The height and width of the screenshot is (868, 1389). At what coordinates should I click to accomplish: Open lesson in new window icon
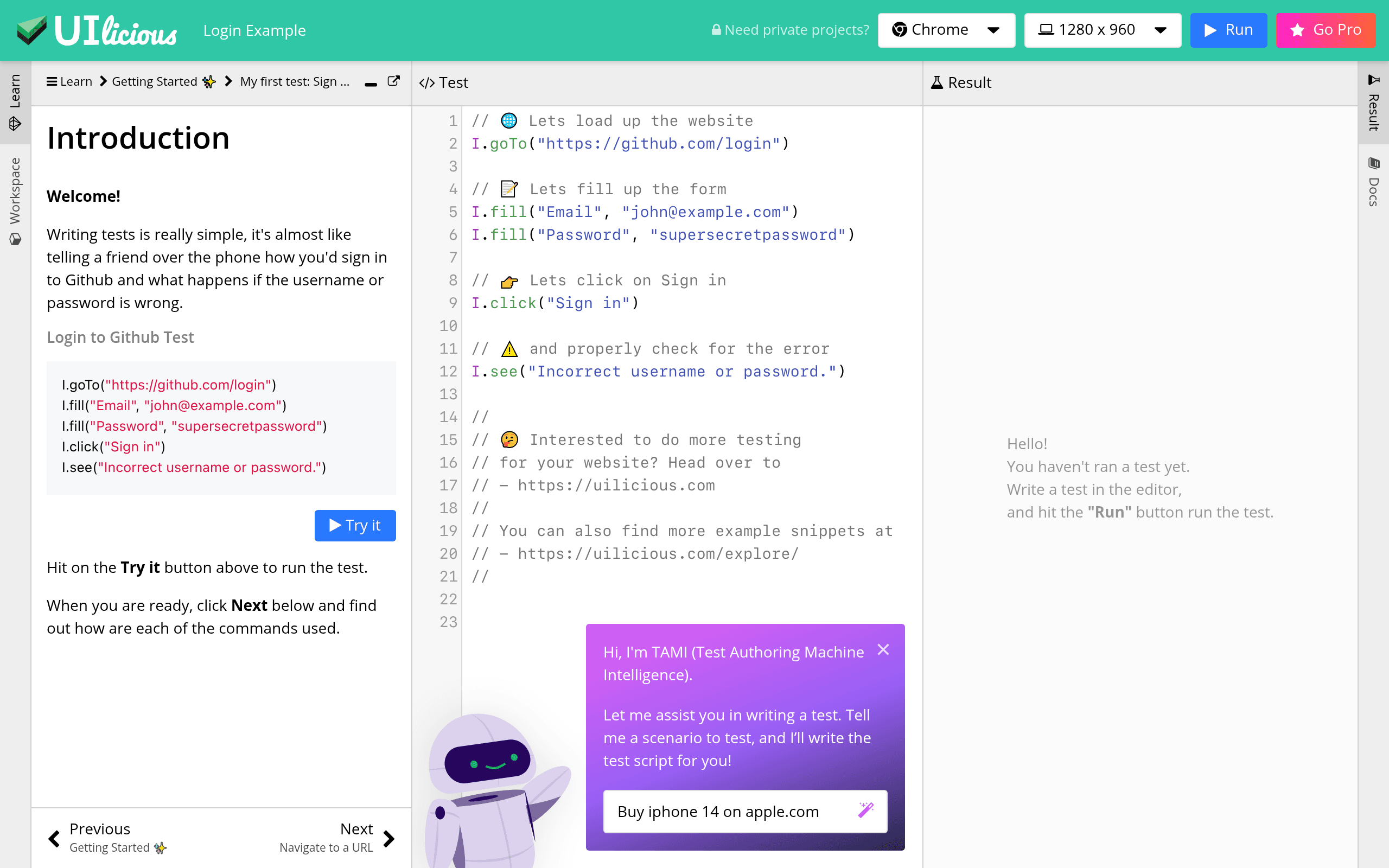pyautogui.click(x=394, y=81)
